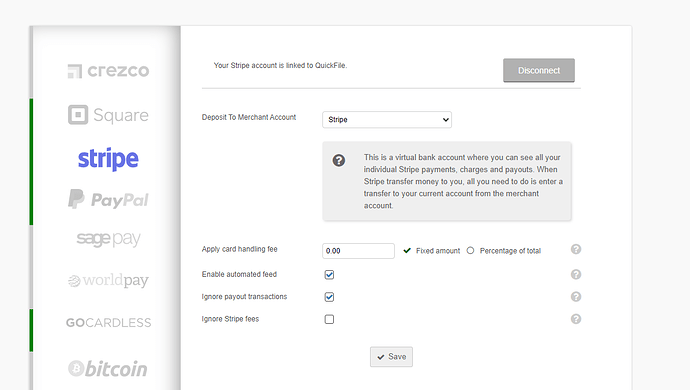Save the Stripe settings
The height and width of the screenshot is (390, 690).
click(x=391, y=357)
